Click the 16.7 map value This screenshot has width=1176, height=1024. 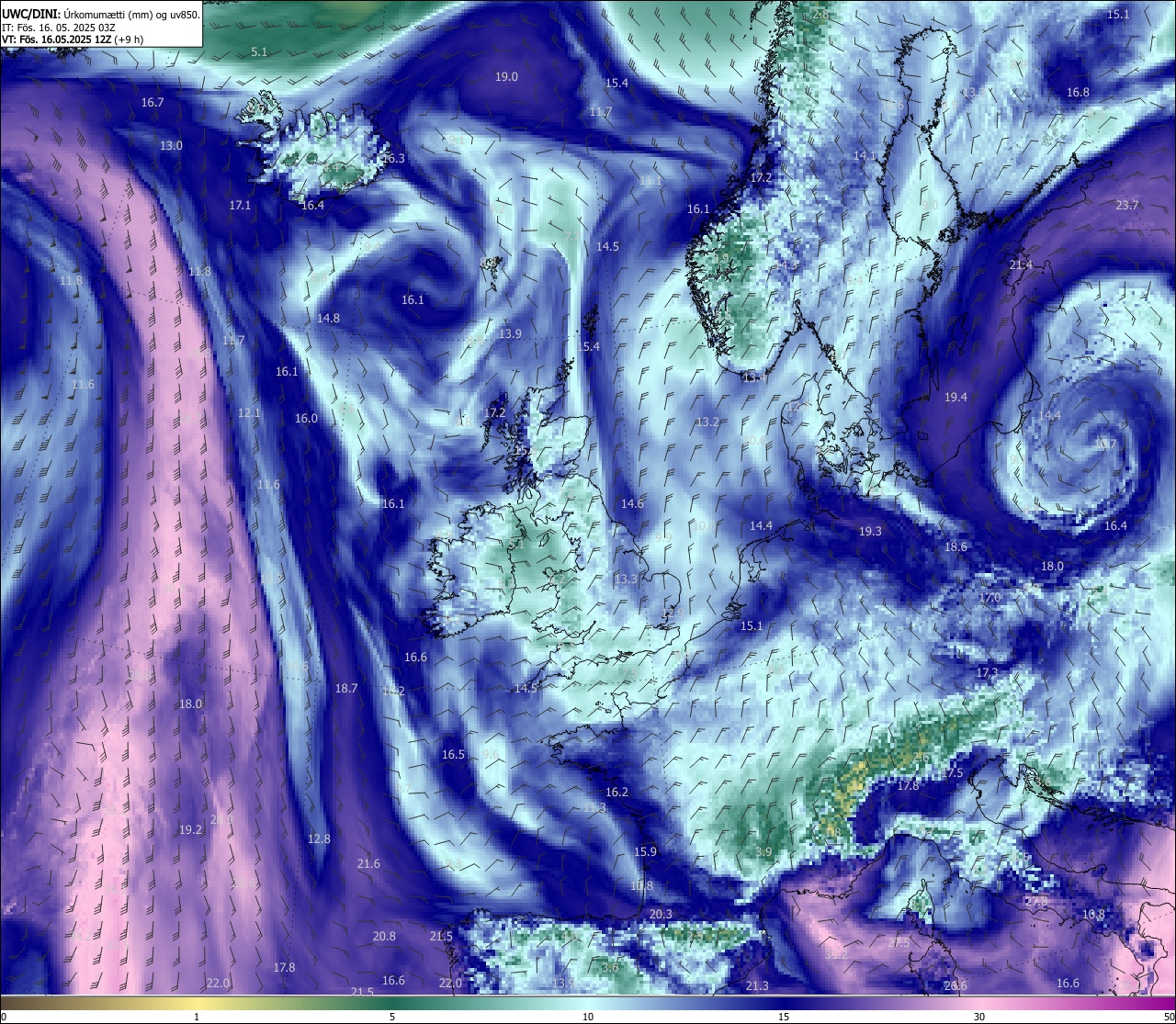[x=153, y=103]
